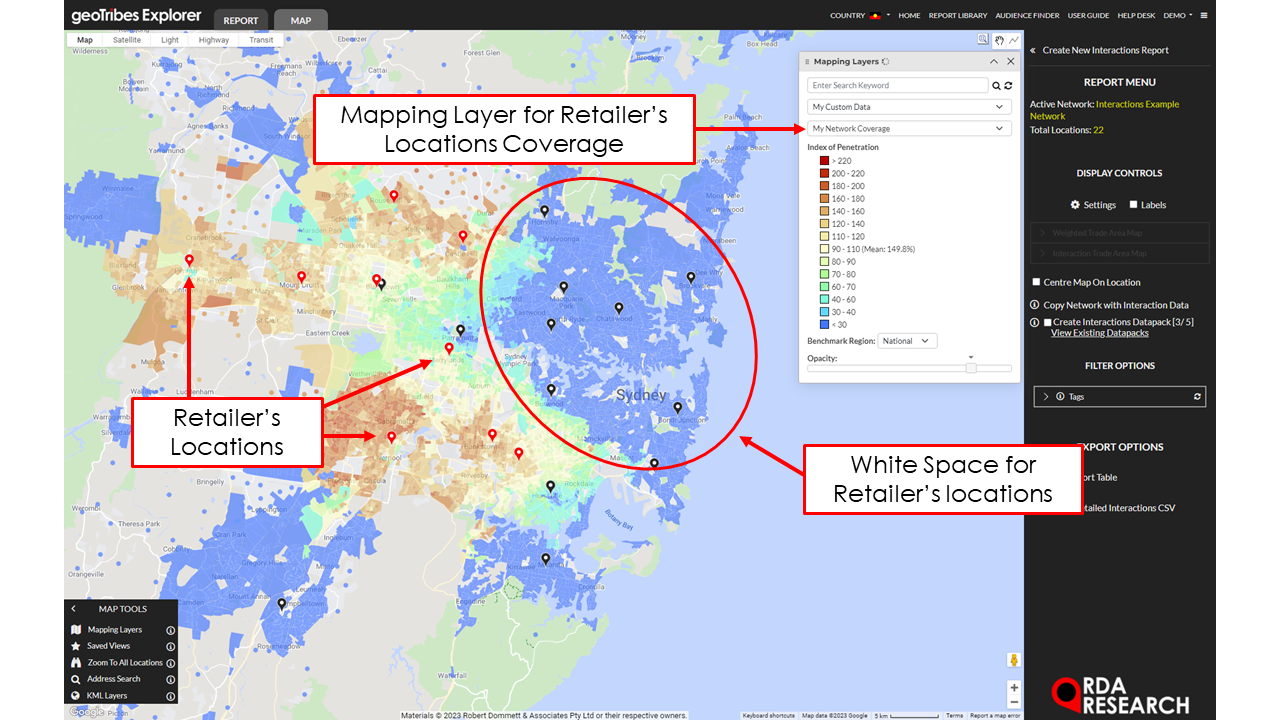Screen dimensions: 1280x720
Task: Click Report a map error link
Action: [995, 715]
